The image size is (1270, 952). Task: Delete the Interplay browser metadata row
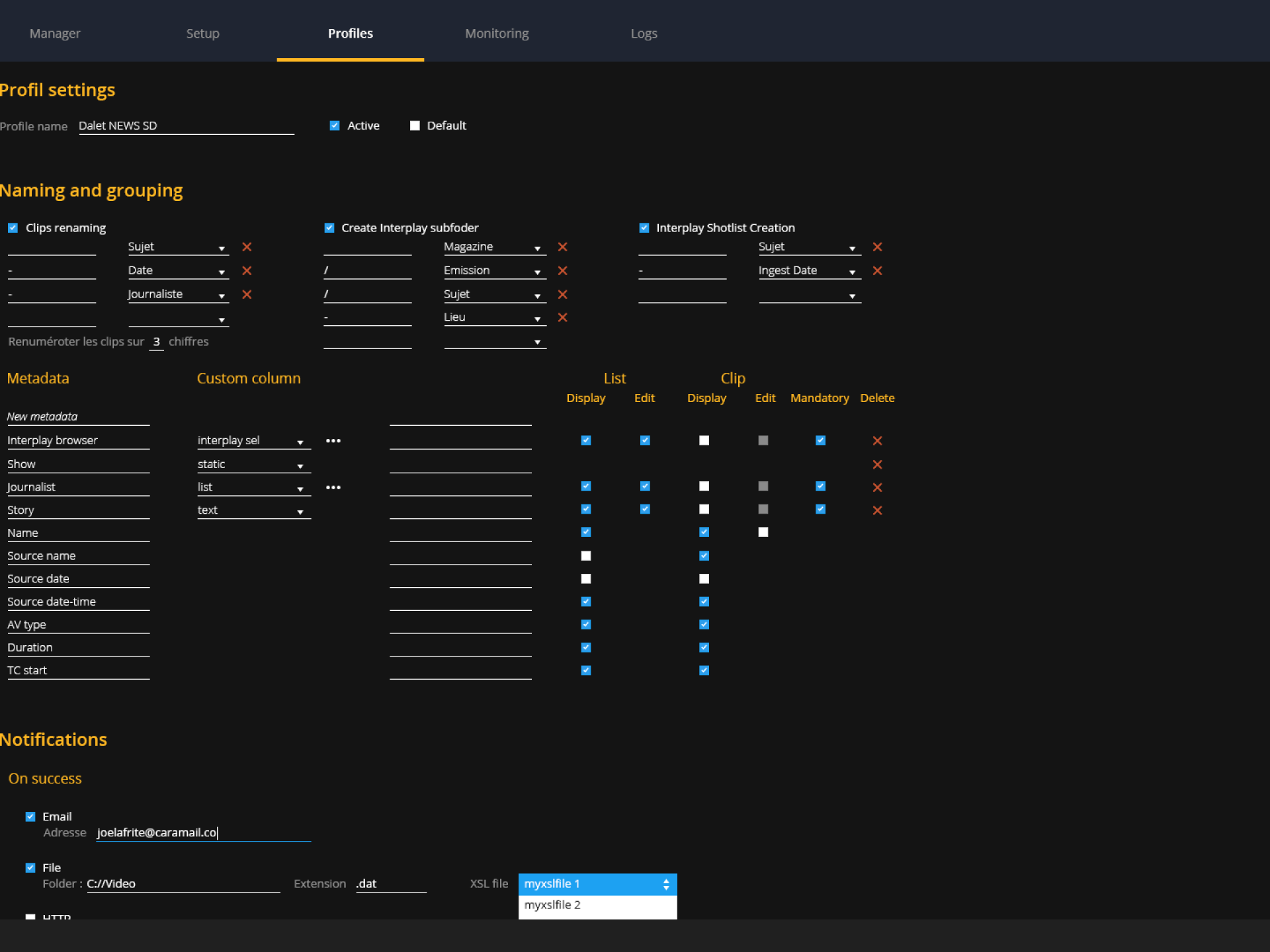click(x=878, y=441)
